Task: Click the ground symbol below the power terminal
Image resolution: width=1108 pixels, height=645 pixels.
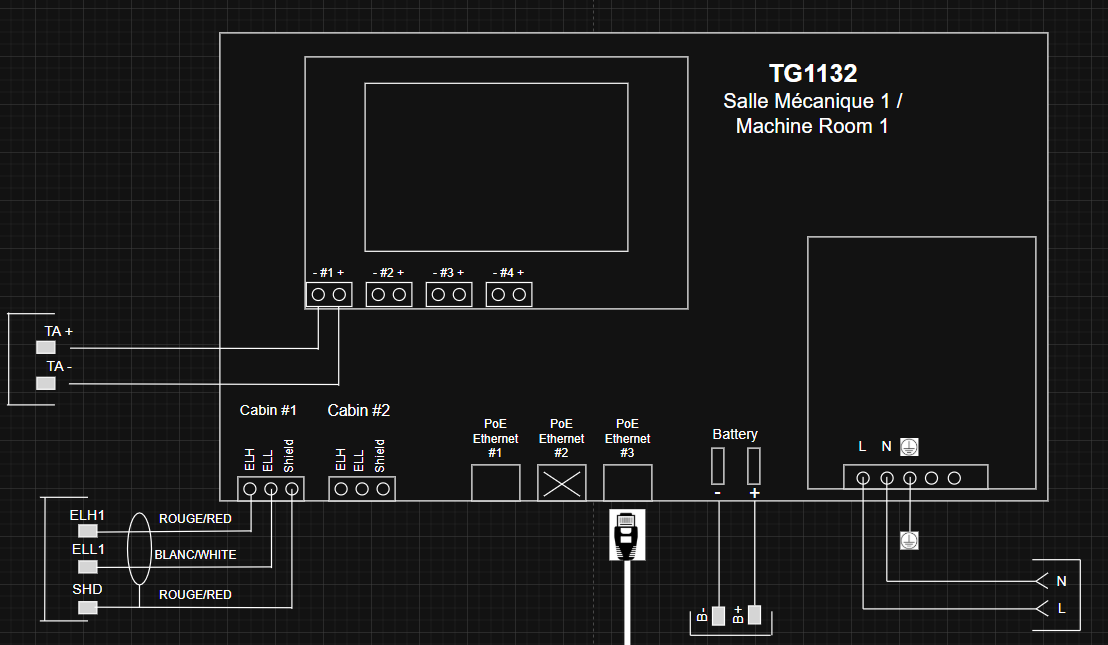Action: [909, 540]
